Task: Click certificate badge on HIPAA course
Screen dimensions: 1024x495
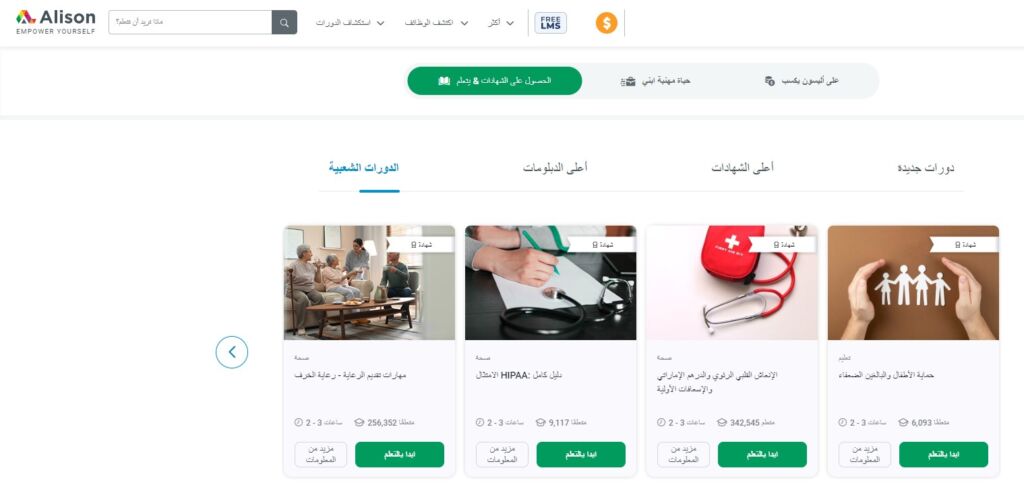Action: click(604, 244)
